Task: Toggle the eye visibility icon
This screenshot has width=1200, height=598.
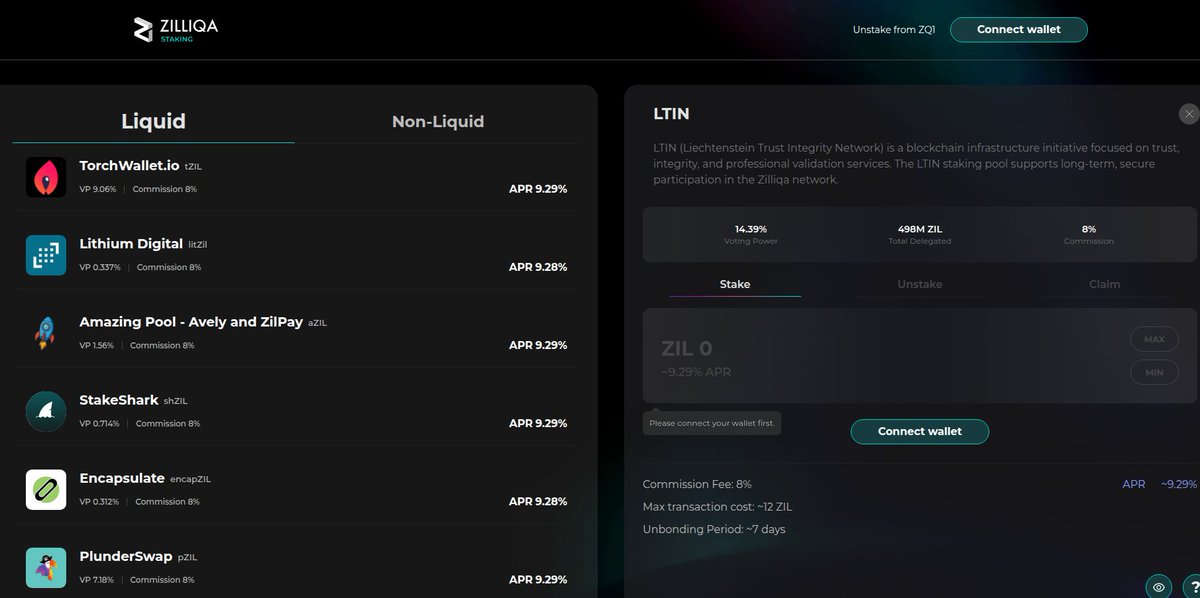Action: click(1159, 586)
